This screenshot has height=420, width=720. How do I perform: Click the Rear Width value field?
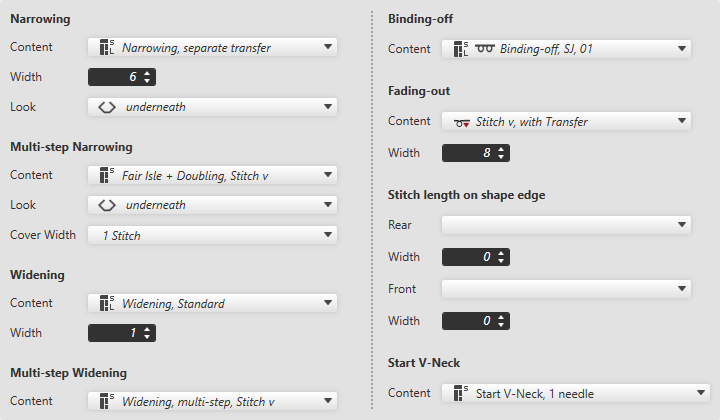pyautogui.click(x=468, y=258)
